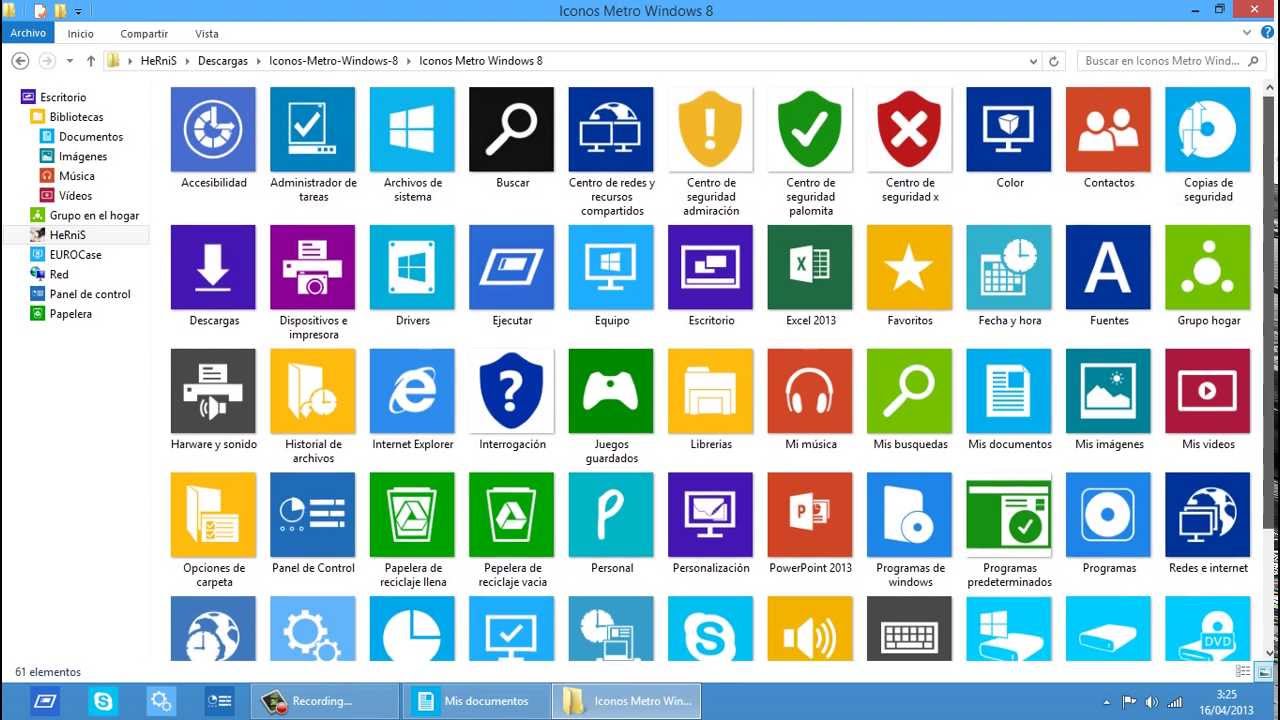The image size is (1280, 720).
Task: Click the Favoritos star icon
Action: [910, 267]
